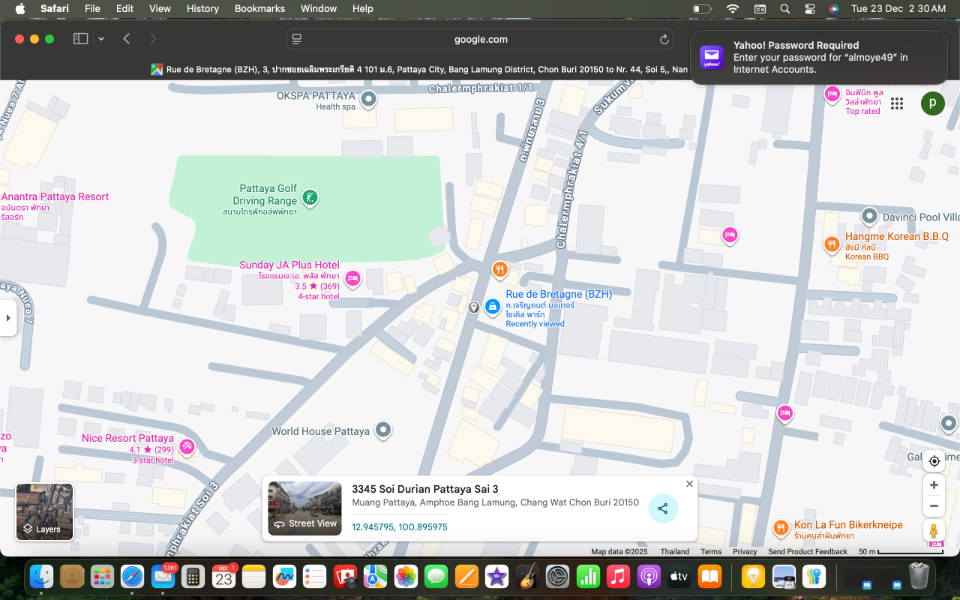Click the Sunday JA Plus Hotel marker
Viewport: 960px width, 600px height.
pos(352,279)
